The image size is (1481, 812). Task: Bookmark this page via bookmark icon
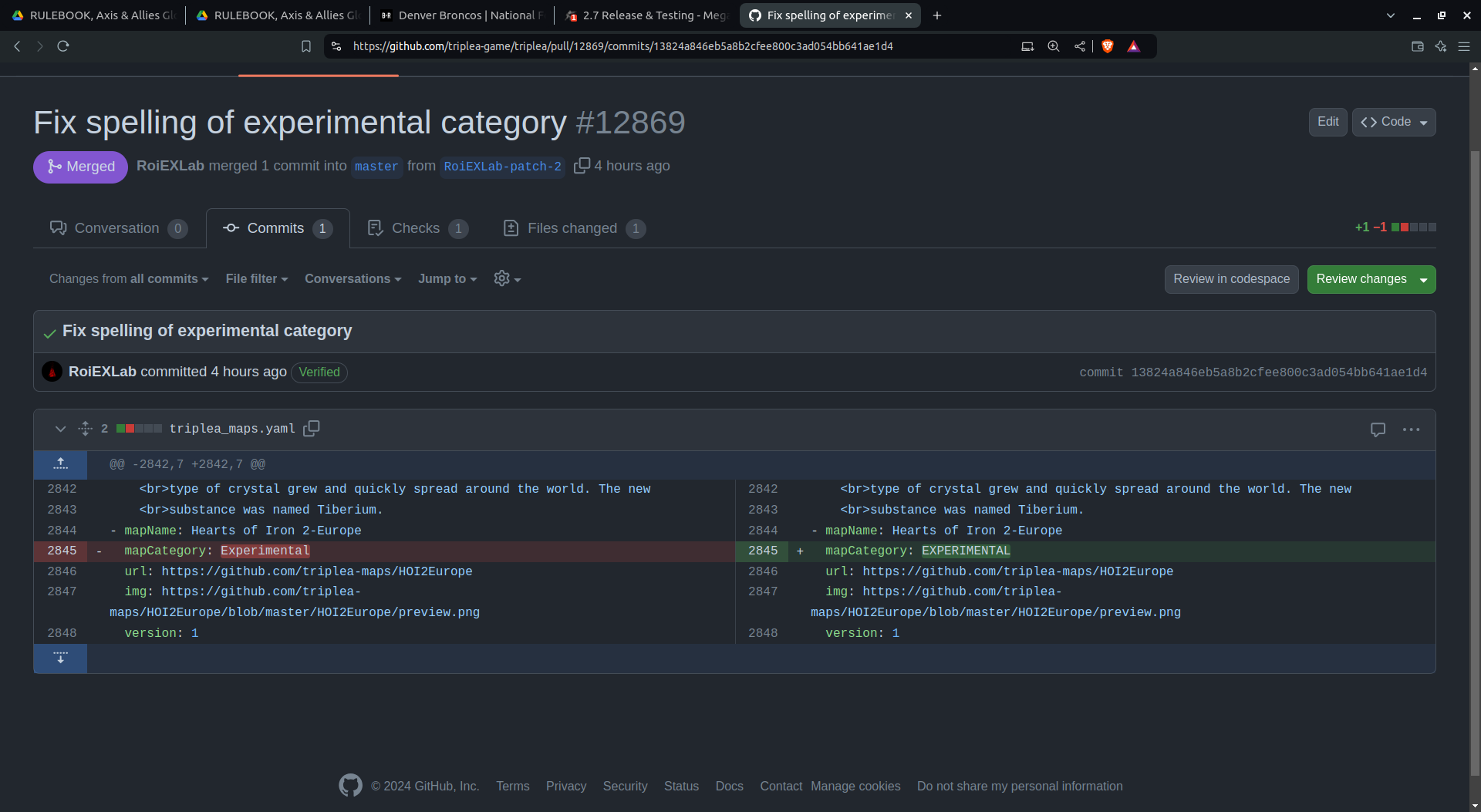point(306,46)
